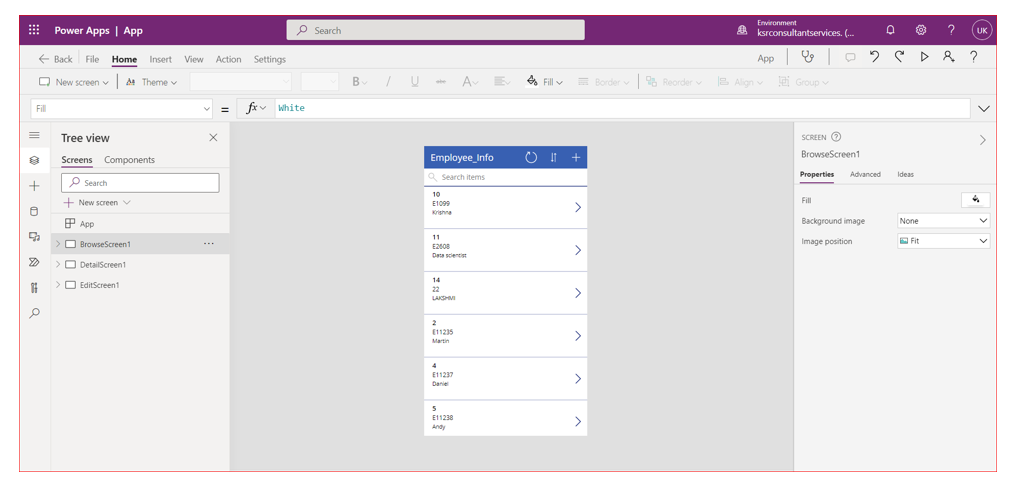This screenshot has height=492, width=1017.
Task: Open the View ribbon tab
Action: (x=194, y=59)
